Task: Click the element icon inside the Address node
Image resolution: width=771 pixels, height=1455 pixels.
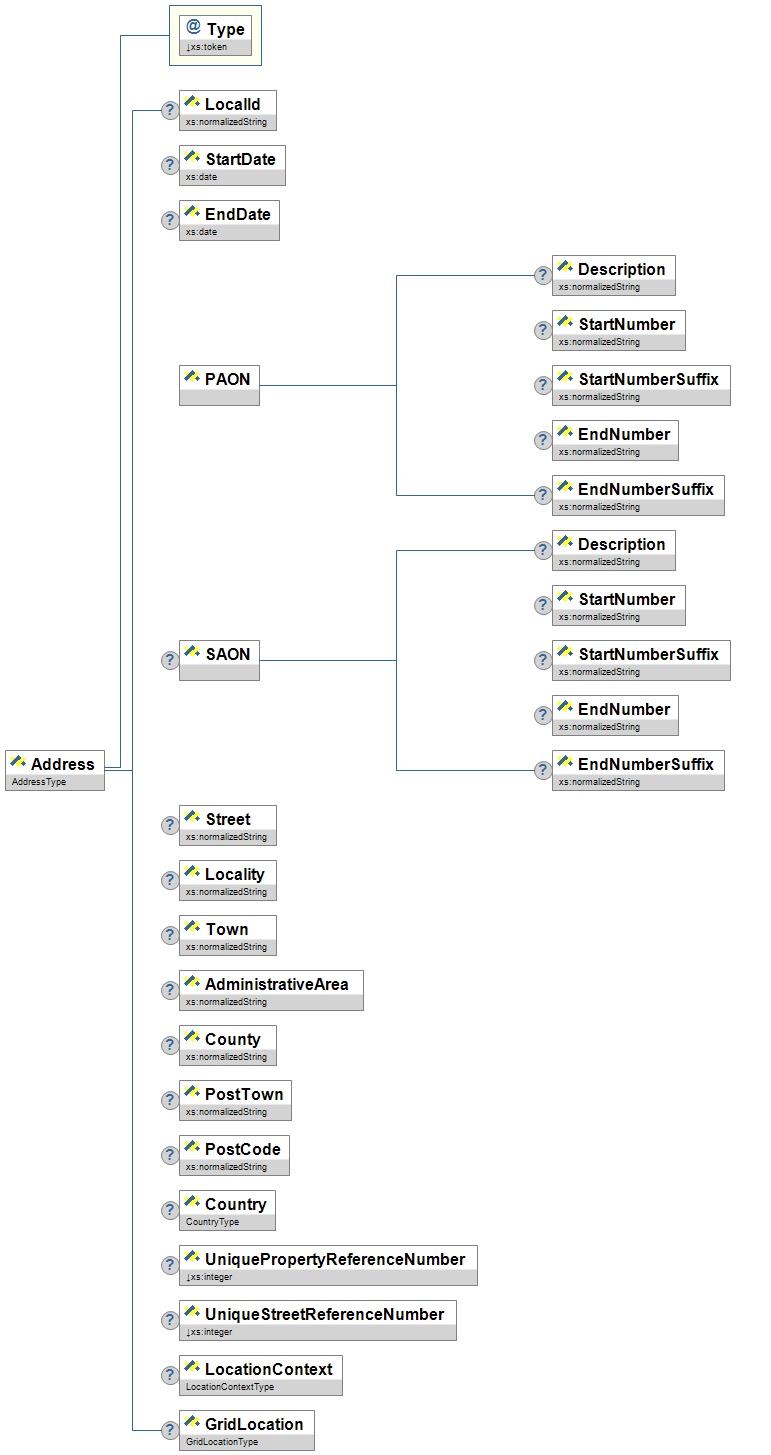Action: coord(18,763)
